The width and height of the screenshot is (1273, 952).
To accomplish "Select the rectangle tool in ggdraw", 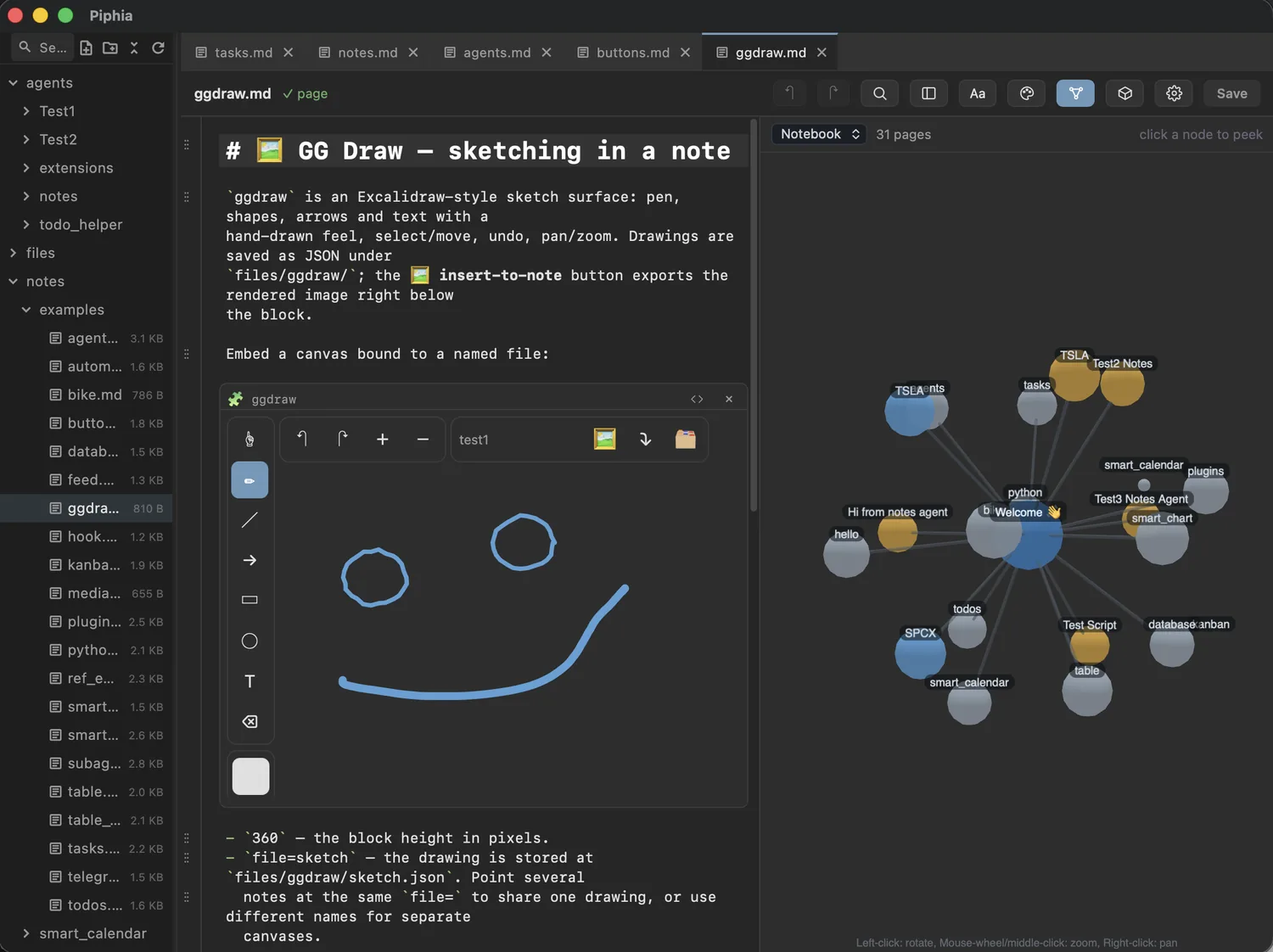I will 250,600.
